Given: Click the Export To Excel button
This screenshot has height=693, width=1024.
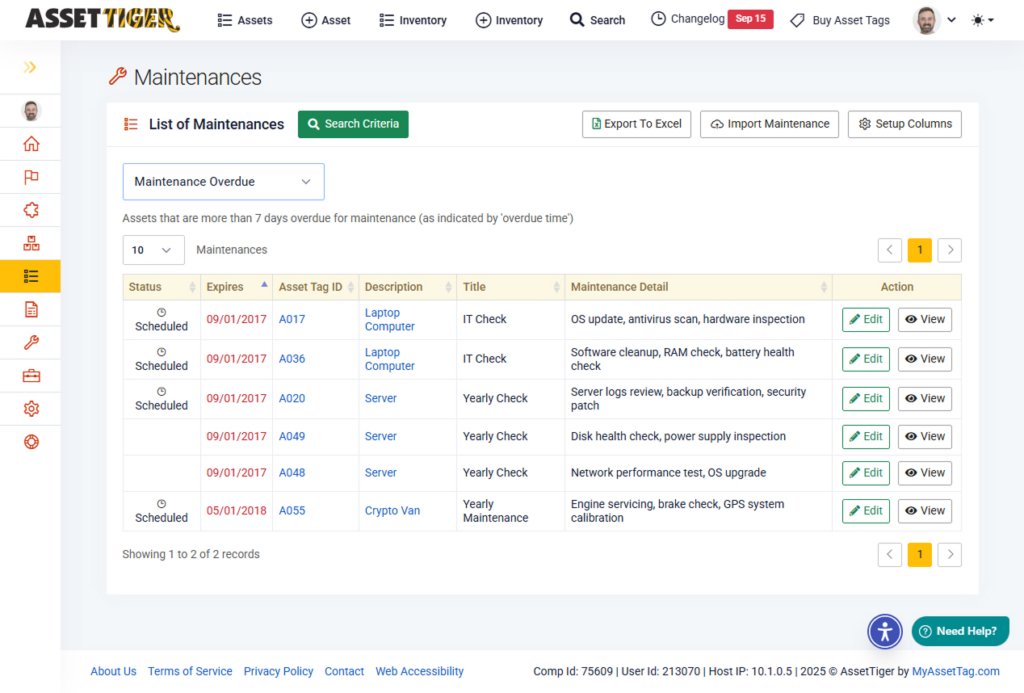Looking at the screenshot, I should (636, 124).
